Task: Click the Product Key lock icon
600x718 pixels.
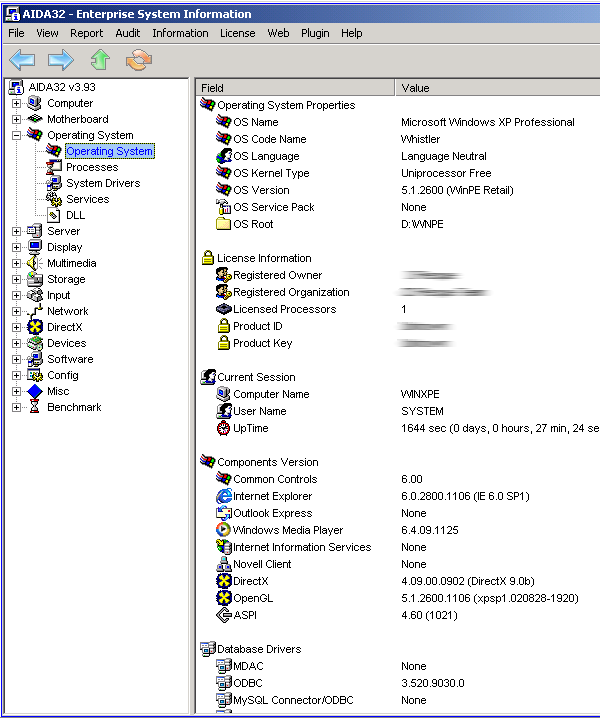Action: (x=223, y=343)
